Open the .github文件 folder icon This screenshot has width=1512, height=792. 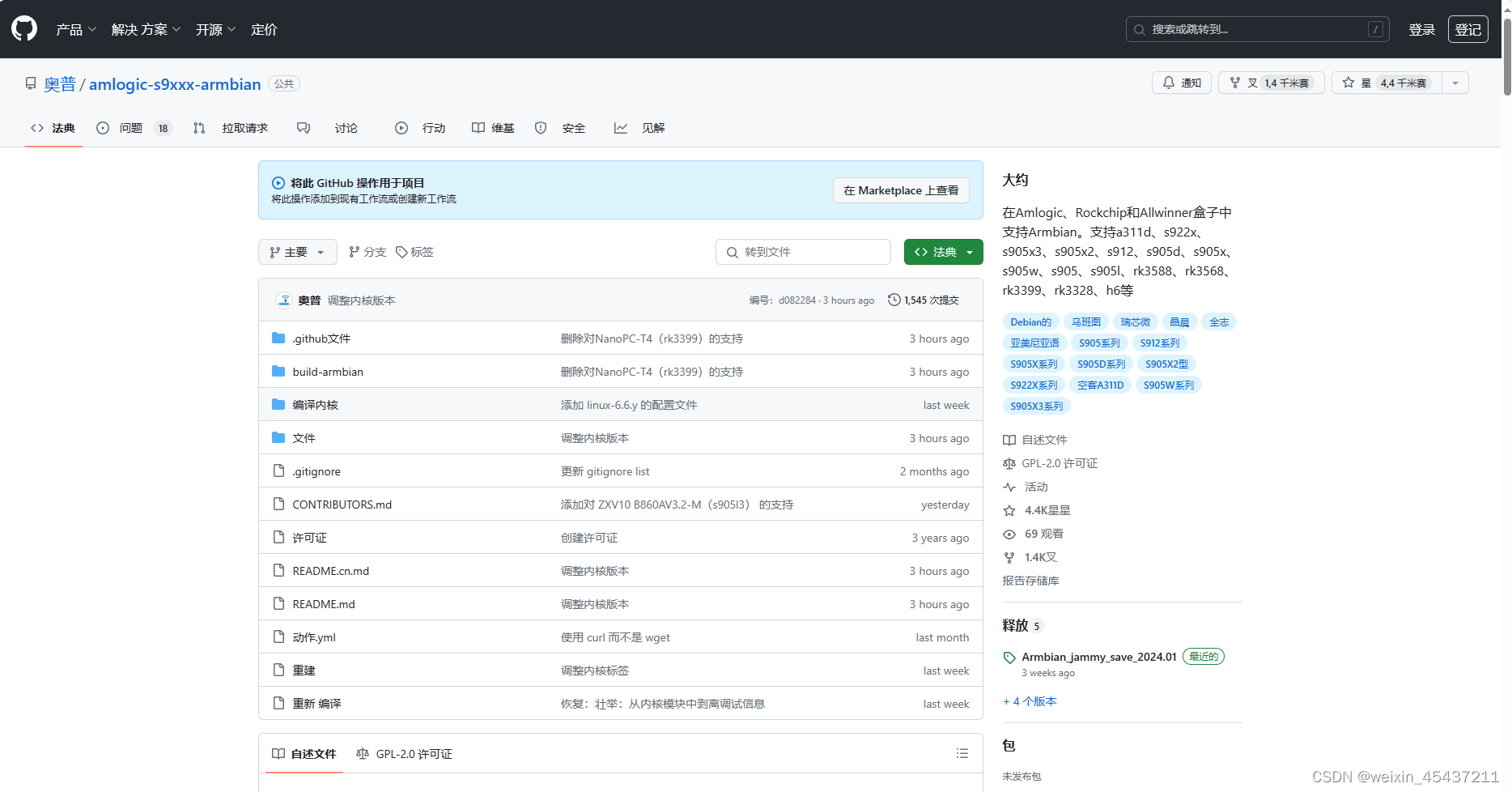coord(278,338)
